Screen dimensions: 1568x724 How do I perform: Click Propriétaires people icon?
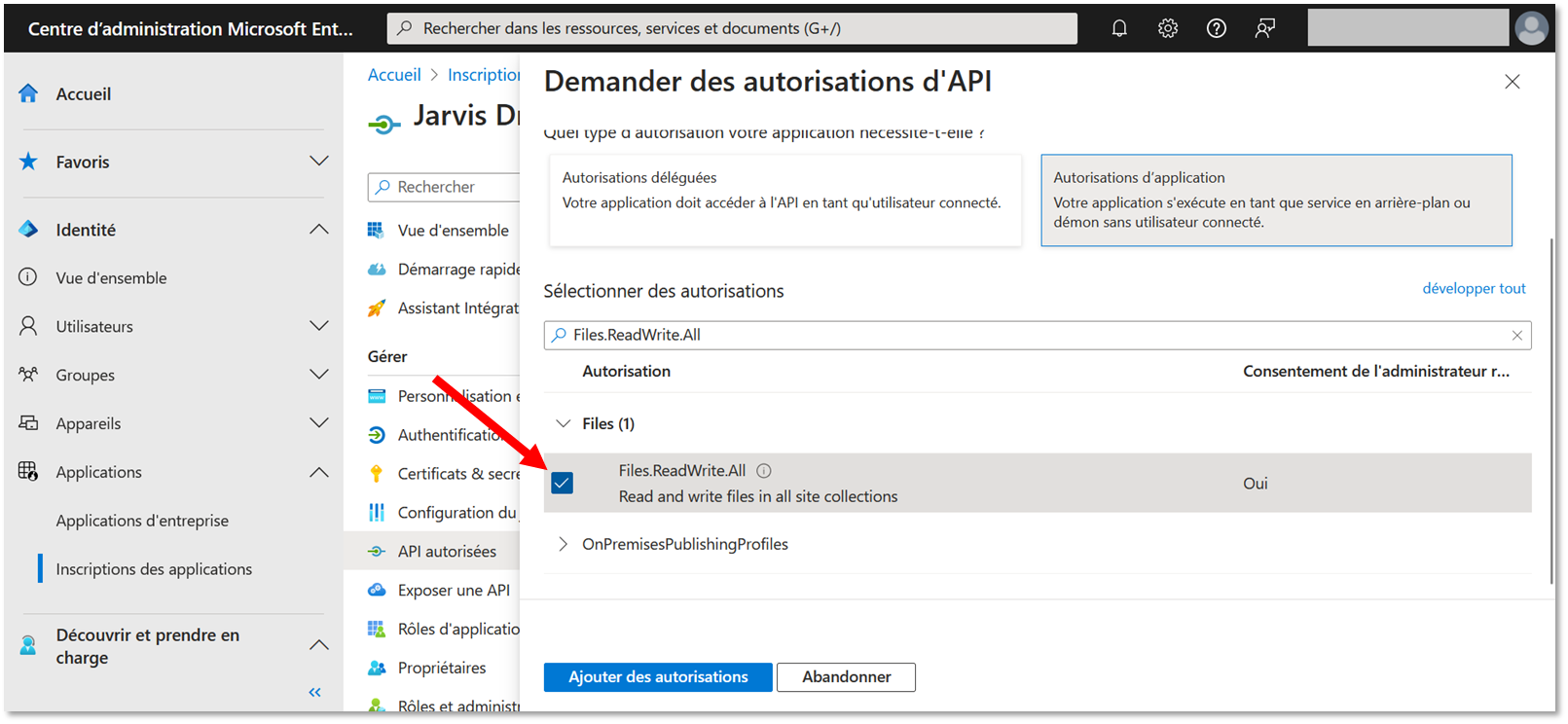pyautogui.click(x=377, y=669)
